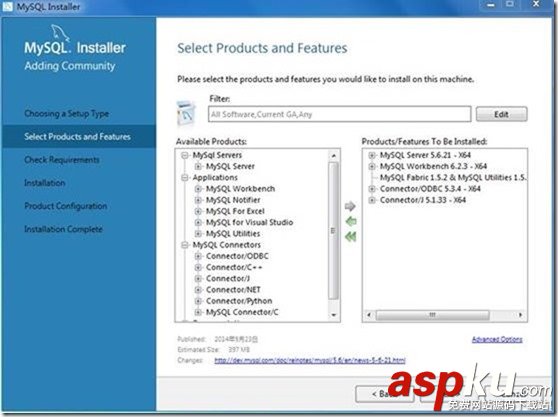
Task: Expand MySQL Workbench 6.2.3 - X64 to install
Action: pos(372,166)
